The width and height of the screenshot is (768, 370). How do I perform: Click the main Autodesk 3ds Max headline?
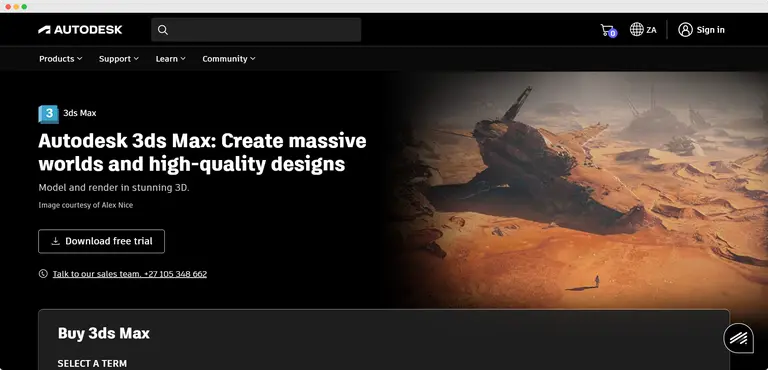(x=202, y=152)
